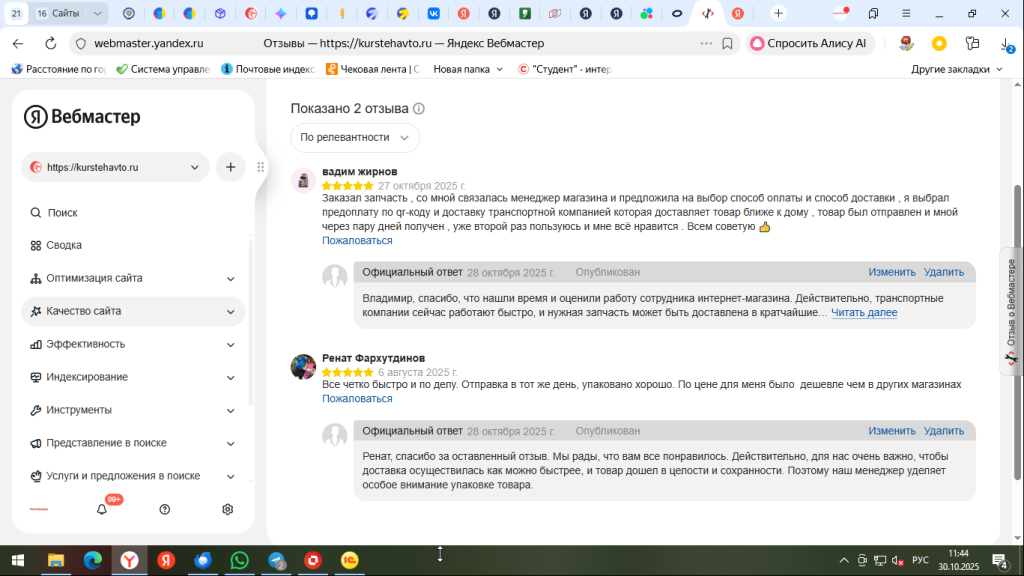Reload the page with refresh icon
Viewport: 1024px width, 576px height.
50,44
